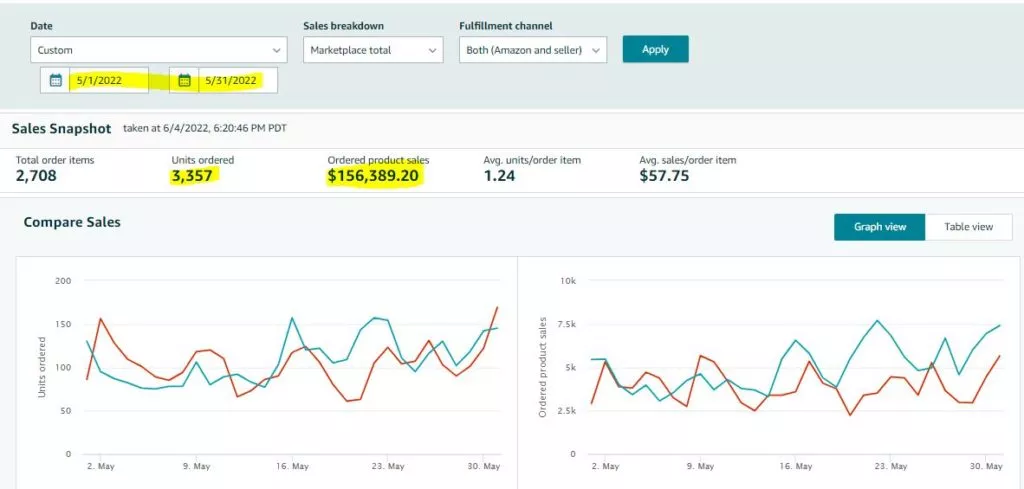Image resolution: width=1024 pixels, height=489 pixels.
Task: Click the Sales Snapshot heading
Action: click(61, 129)
